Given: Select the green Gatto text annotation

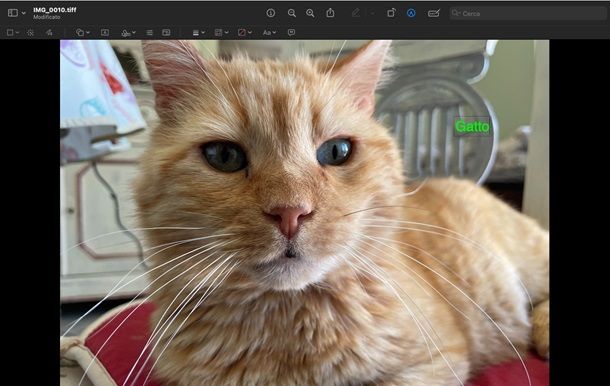Looking at the screenshot, I should 472,127.
